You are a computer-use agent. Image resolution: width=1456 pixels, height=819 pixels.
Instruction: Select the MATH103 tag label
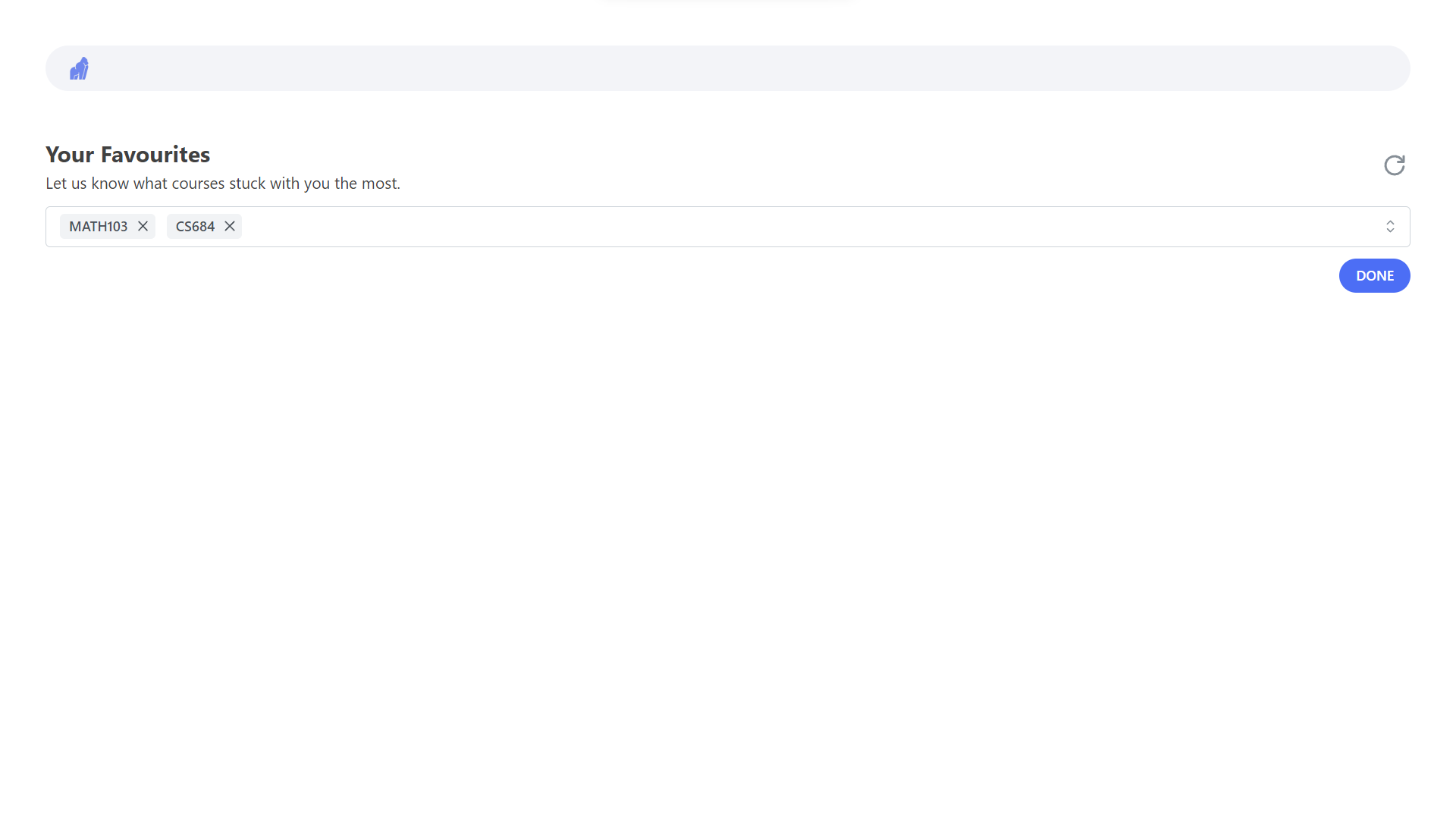[98, 226]
